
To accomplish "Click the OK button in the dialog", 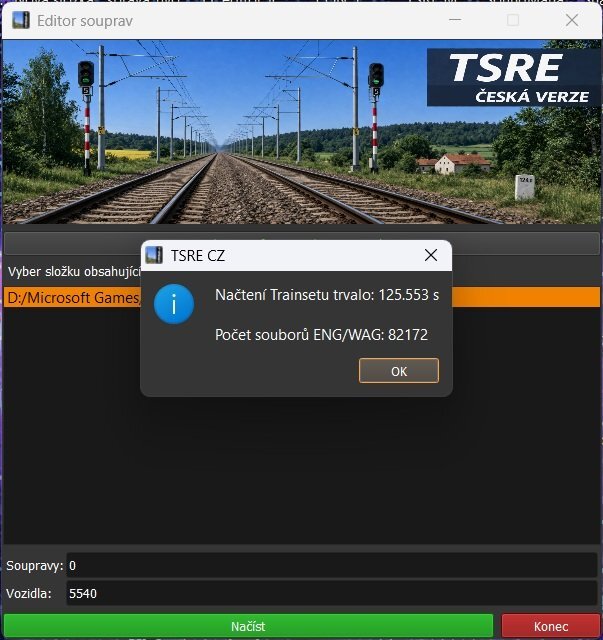I will pyautogui.click(x=398, y=371).
